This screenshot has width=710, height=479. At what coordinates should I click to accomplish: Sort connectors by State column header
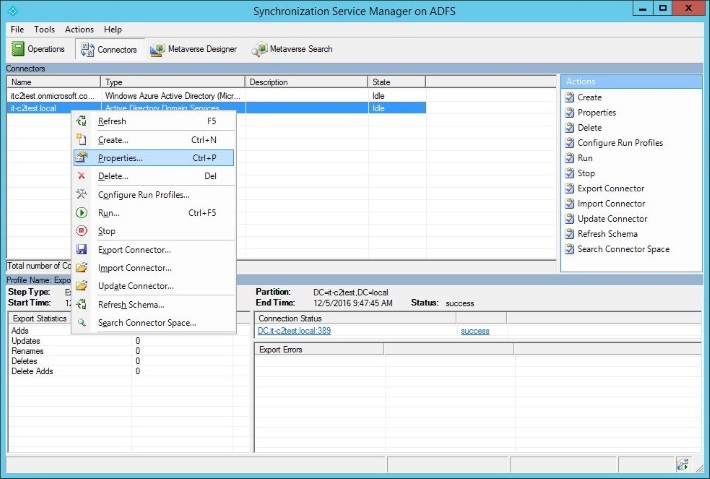(397, 82)
